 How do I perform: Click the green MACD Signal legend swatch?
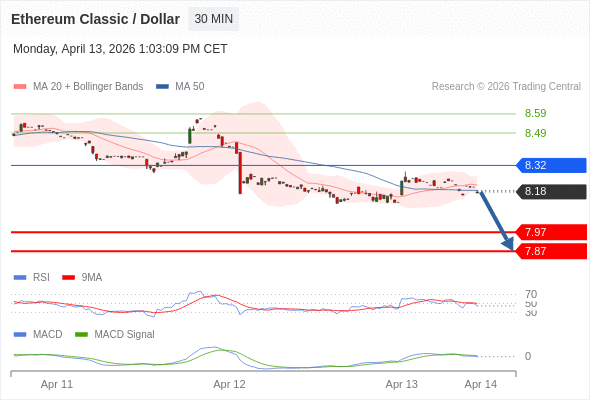pyautogui.click(x=81, y=335)
